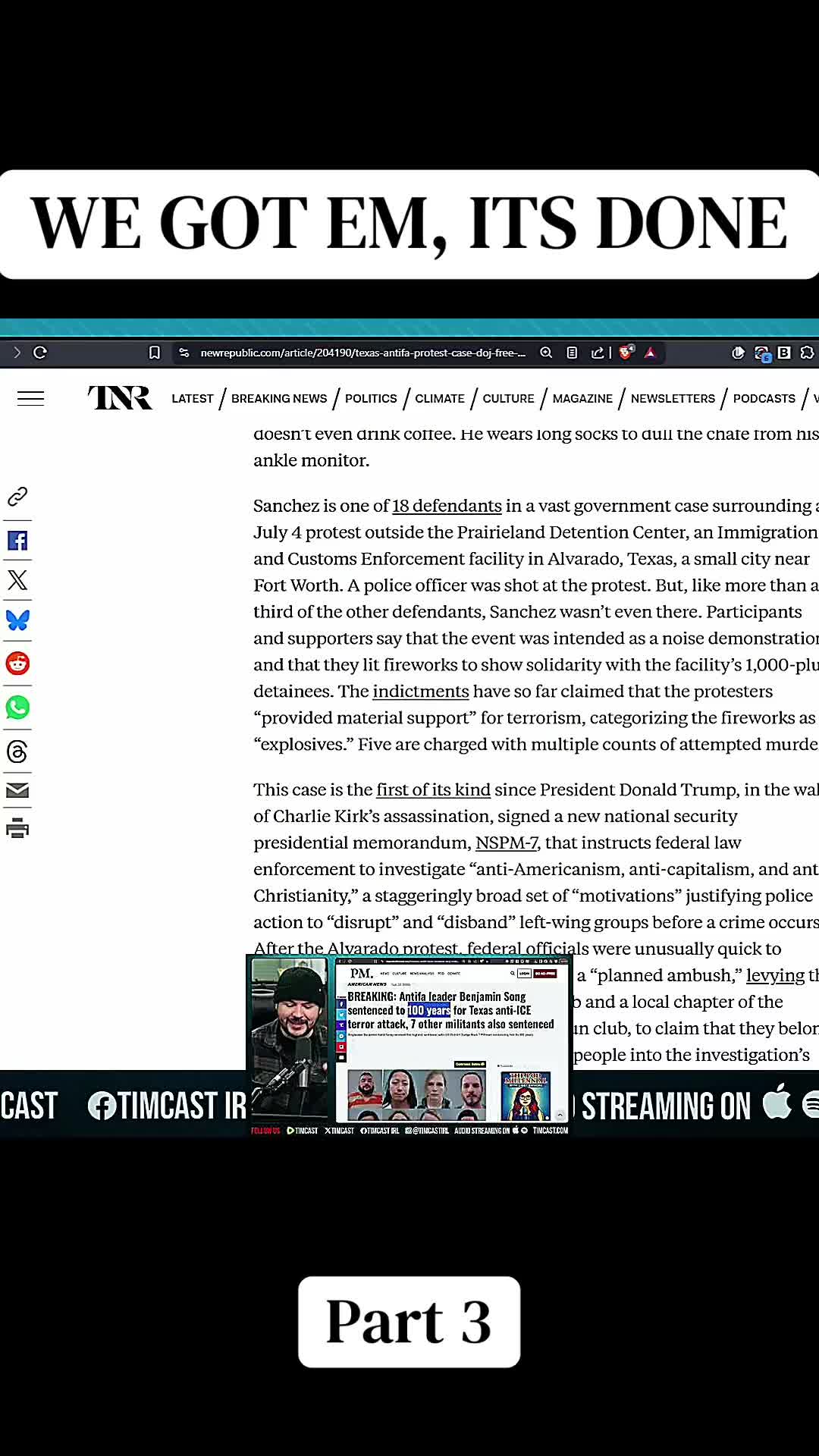
Task: Open the LATEST nav section
Action: pos(193,399)
